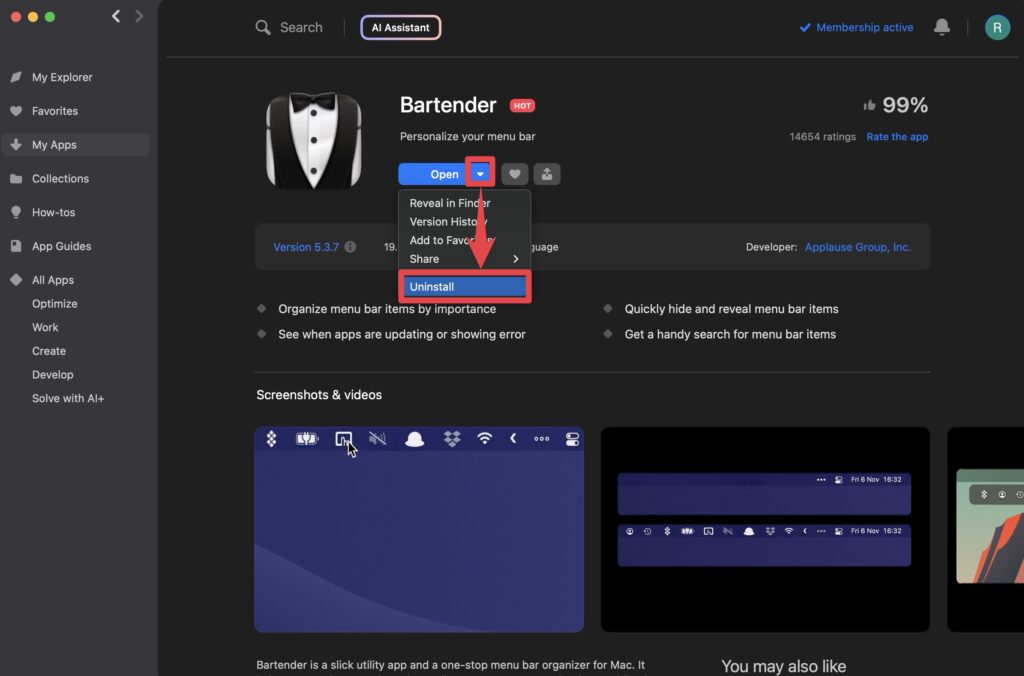Open the third partially visible screenshot
1024x676 pixels.
[985, 530]
